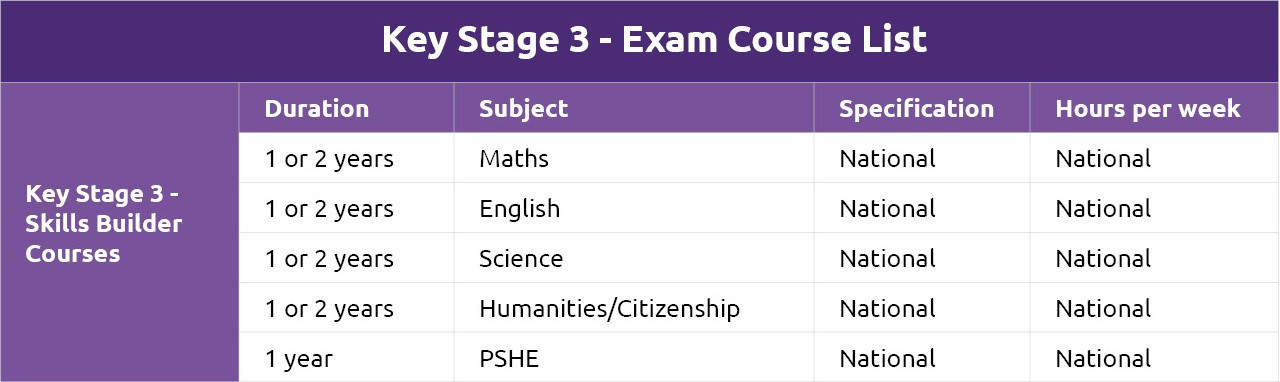The image size is (1280, 382).
Task: Click the Hours per week column header
Action: (1155, 108)
